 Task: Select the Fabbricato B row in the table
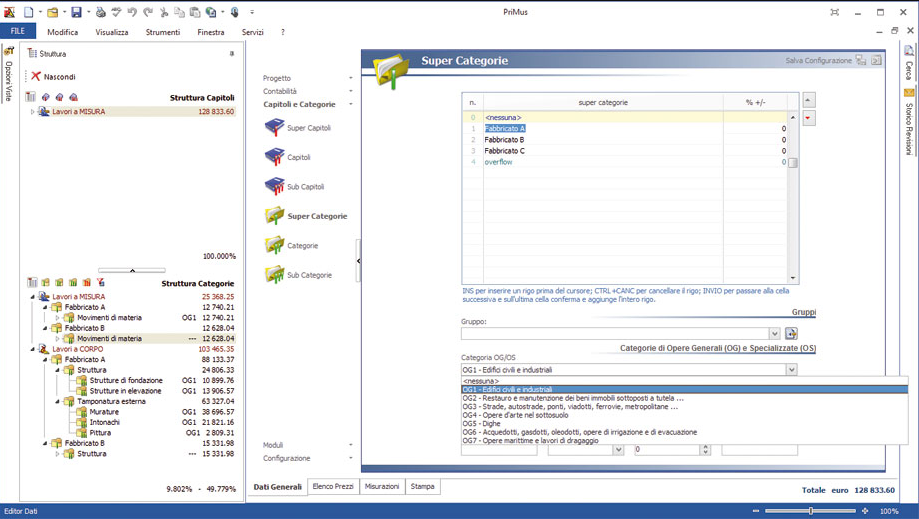click(505, 140)
